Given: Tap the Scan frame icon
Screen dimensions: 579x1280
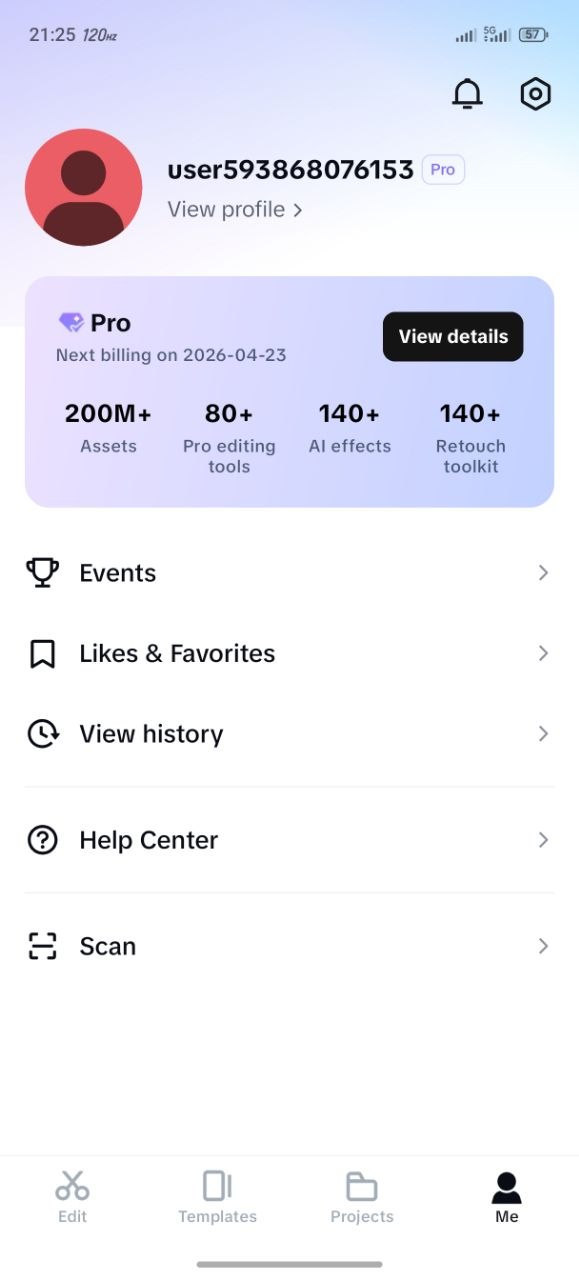Looking at the screenshot, I should (x=42, y=946).
